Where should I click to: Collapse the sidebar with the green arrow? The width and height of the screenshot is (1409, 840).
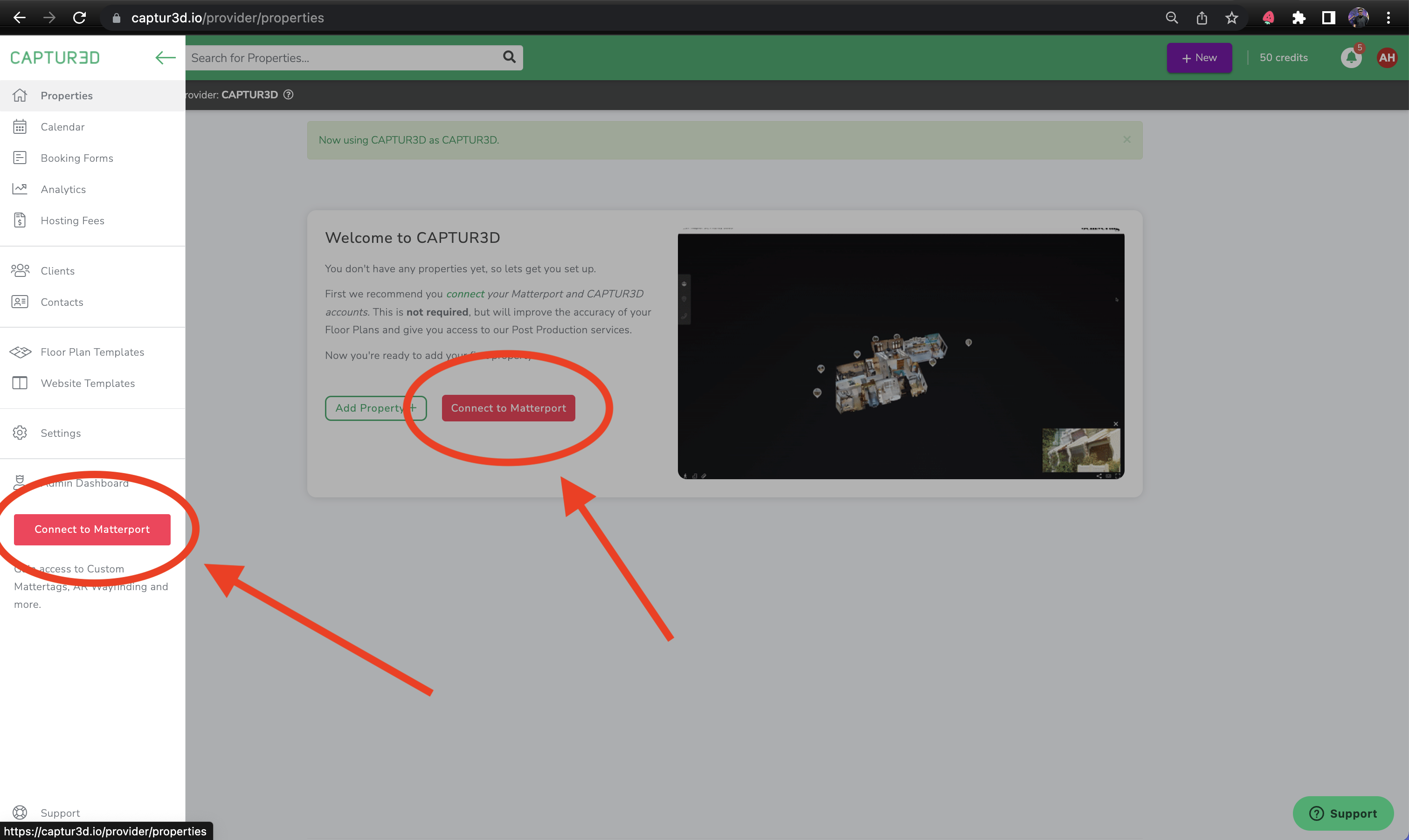(x=166, y=58)
